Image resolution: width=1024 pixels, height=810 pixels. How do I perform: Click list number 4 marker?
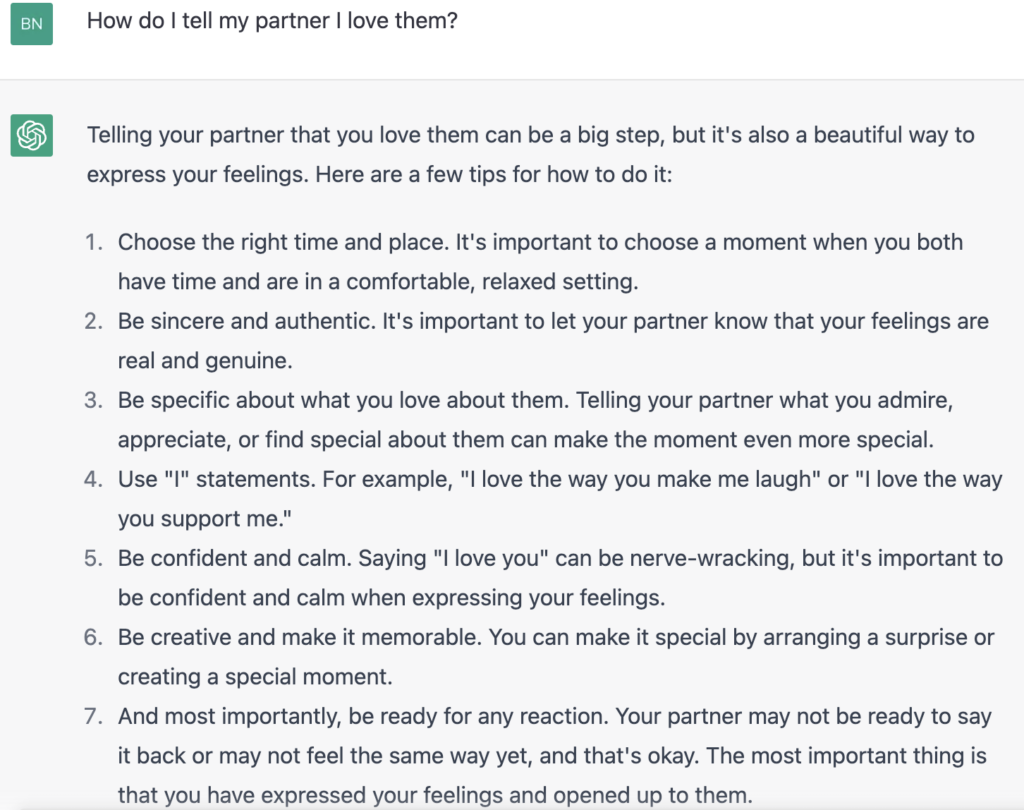[93, 479]
